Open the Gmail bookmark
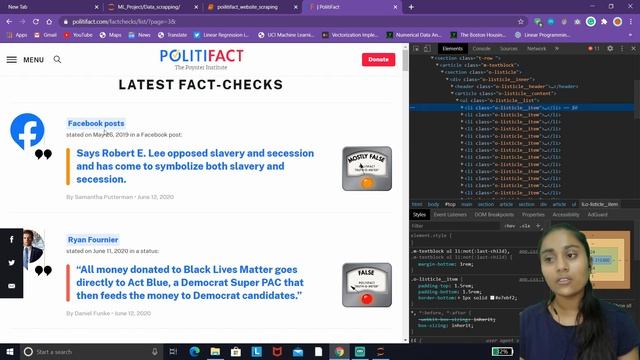640x360 pixels. click(45, 35)
